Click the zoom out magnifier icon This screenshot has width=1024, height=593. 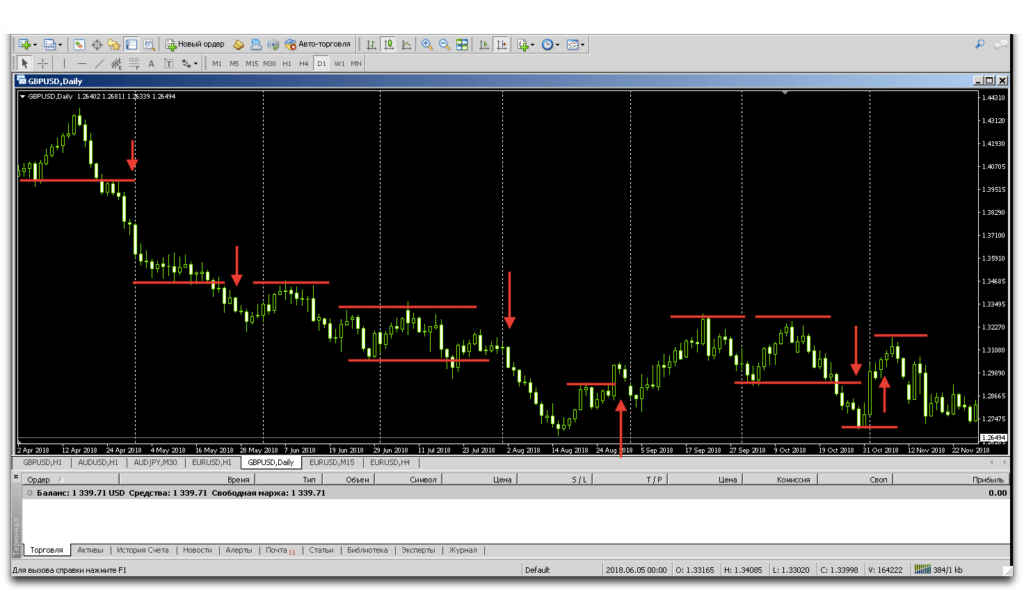tap(444, 45)
